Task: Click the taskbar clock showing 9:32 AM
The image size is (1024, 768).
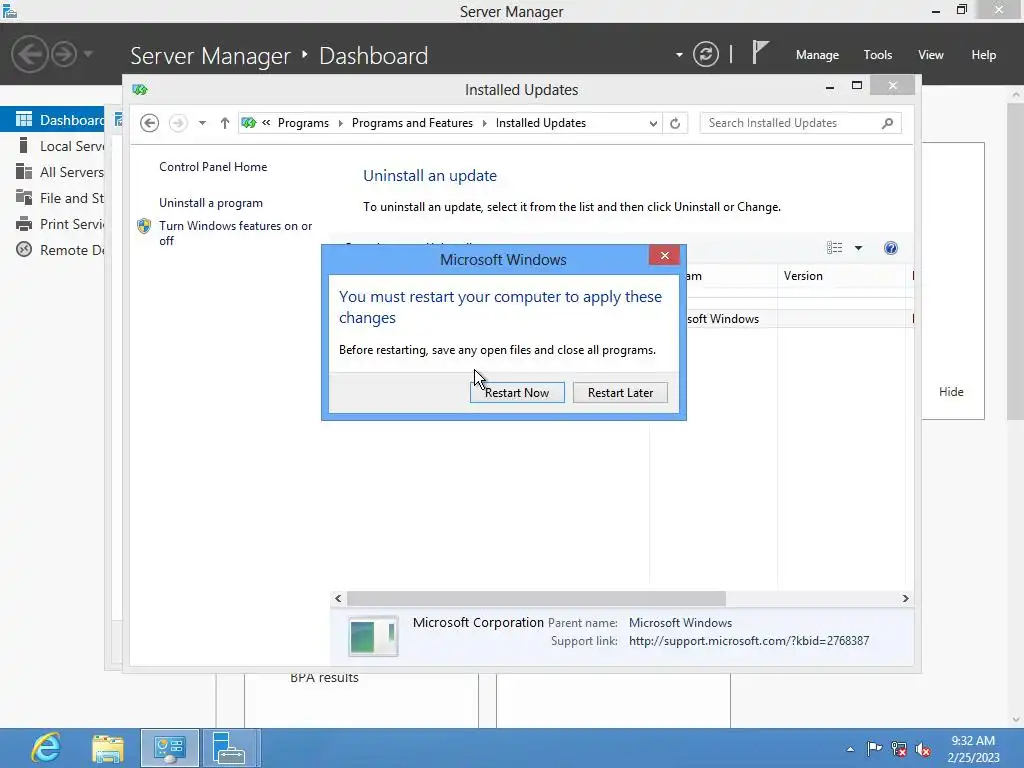Action: [973, 749]
